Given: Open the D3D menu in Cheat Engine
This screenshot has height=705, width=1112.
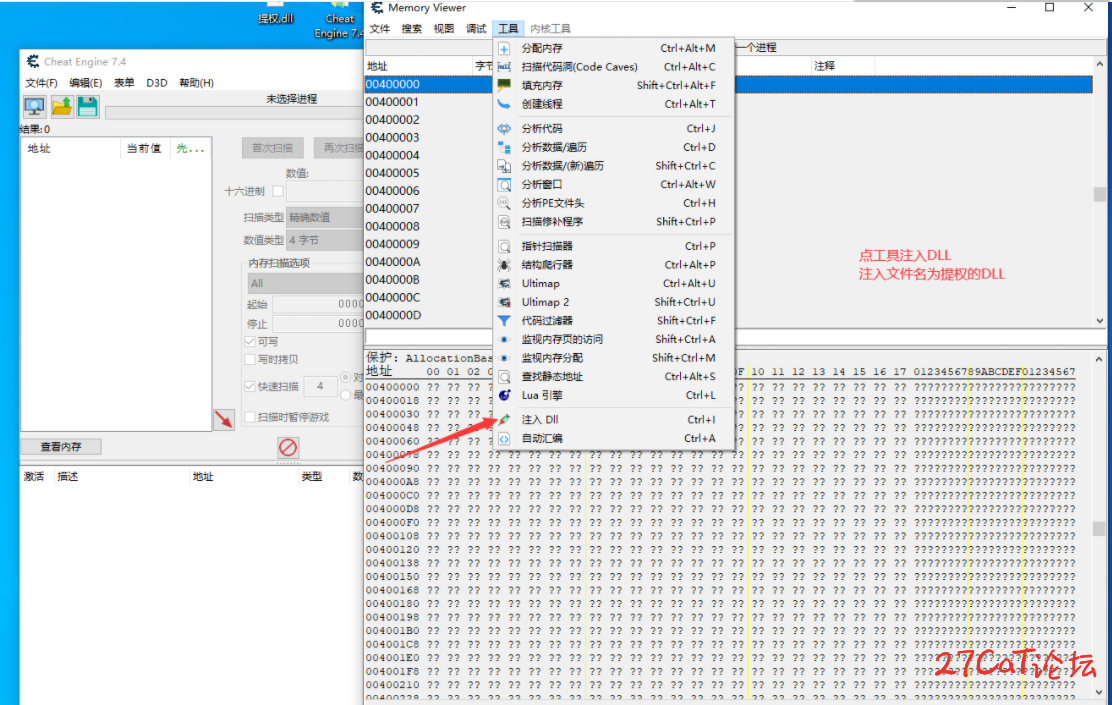Looking at the screenshot, I should tap(157, 83).
